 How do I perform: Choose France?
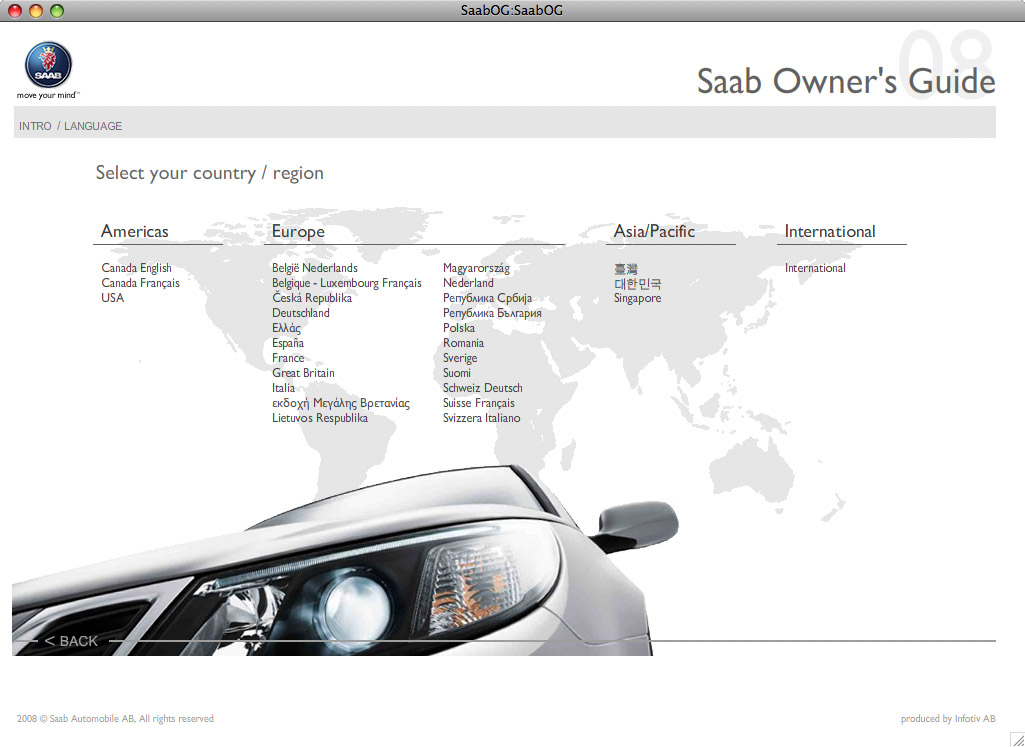[288, 358]
